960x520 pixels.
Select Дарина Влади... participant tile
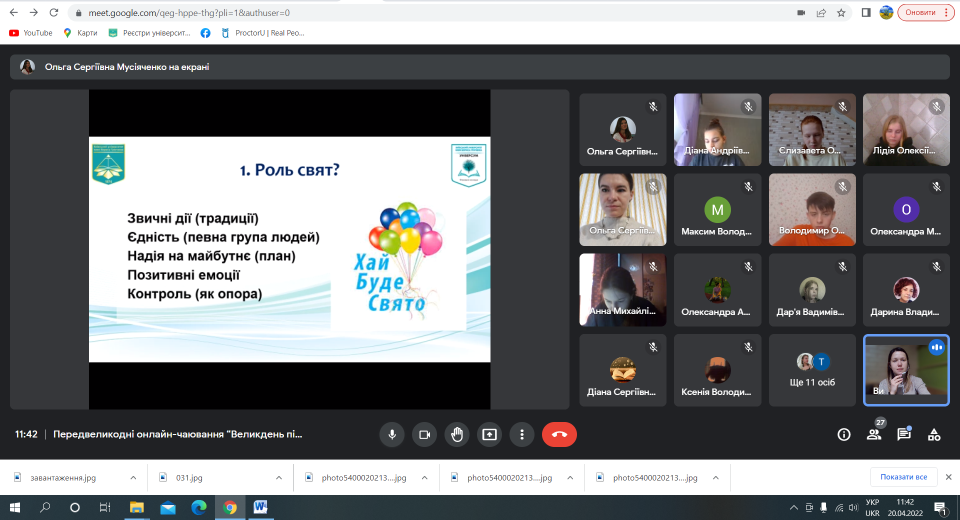pyautogui.click(x=906, y=290)
